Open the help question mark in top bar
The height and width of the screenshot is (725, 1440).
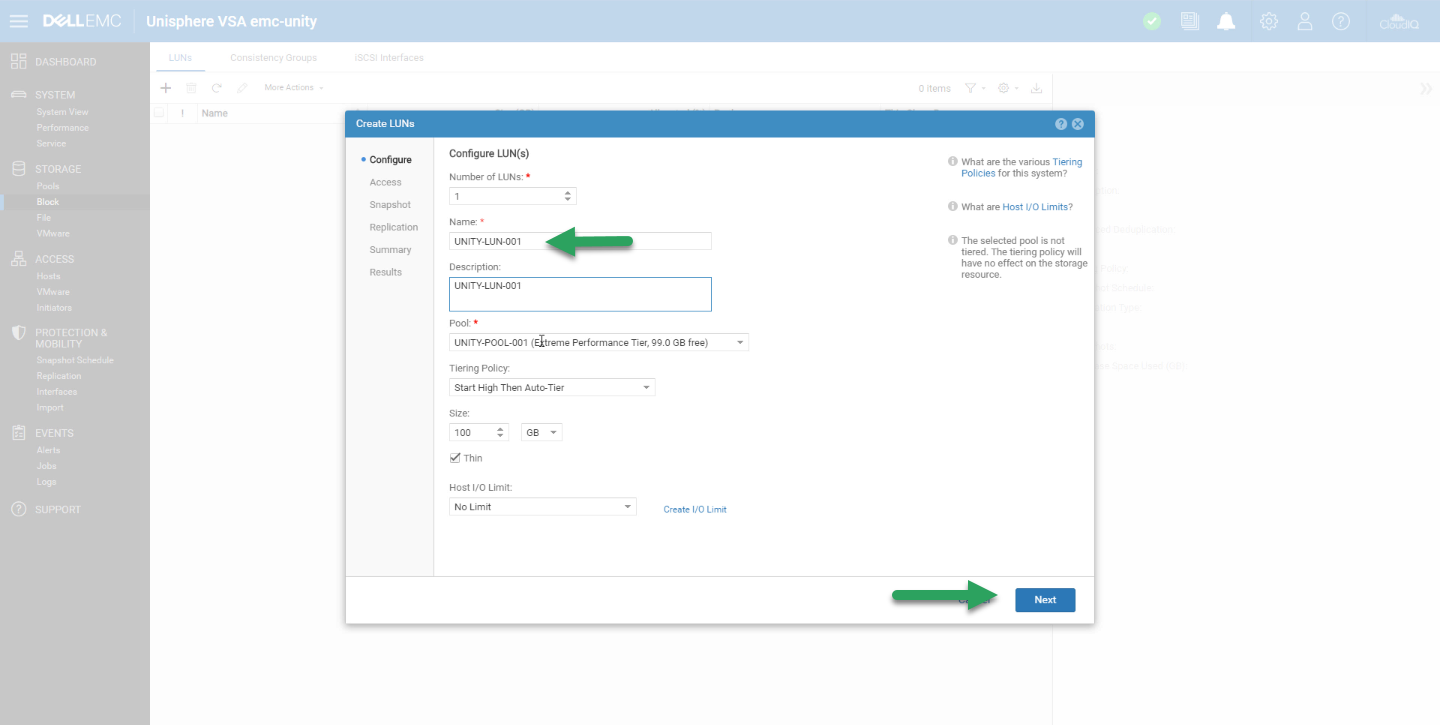[x=1341, y=21]
